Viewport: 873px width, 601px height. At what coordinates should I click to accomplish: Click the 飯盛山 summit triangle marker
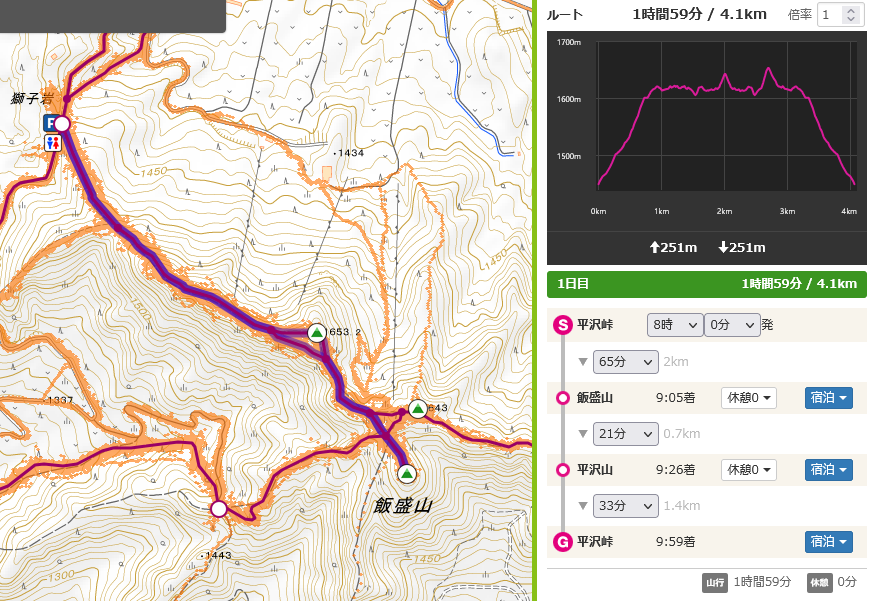(x=406, y=472)
